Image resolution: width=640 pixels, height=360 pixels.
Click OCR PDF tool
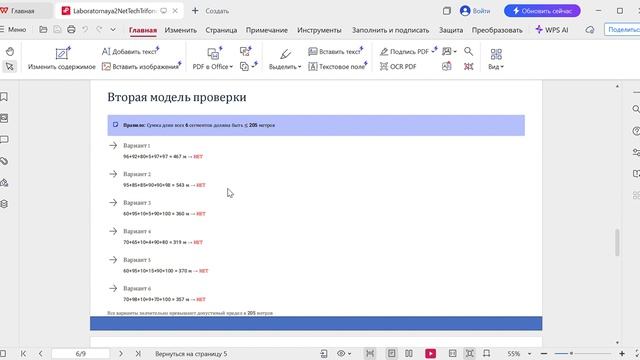[x=398, y=67]
